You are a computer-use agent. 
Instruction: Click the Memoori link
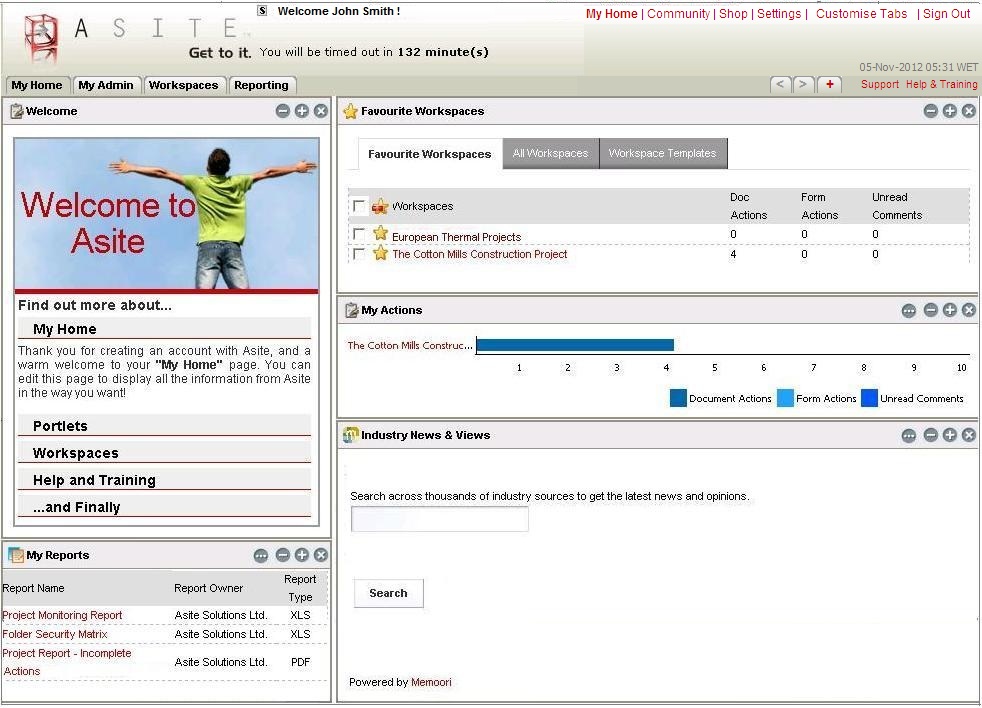[x=431, y=682]
